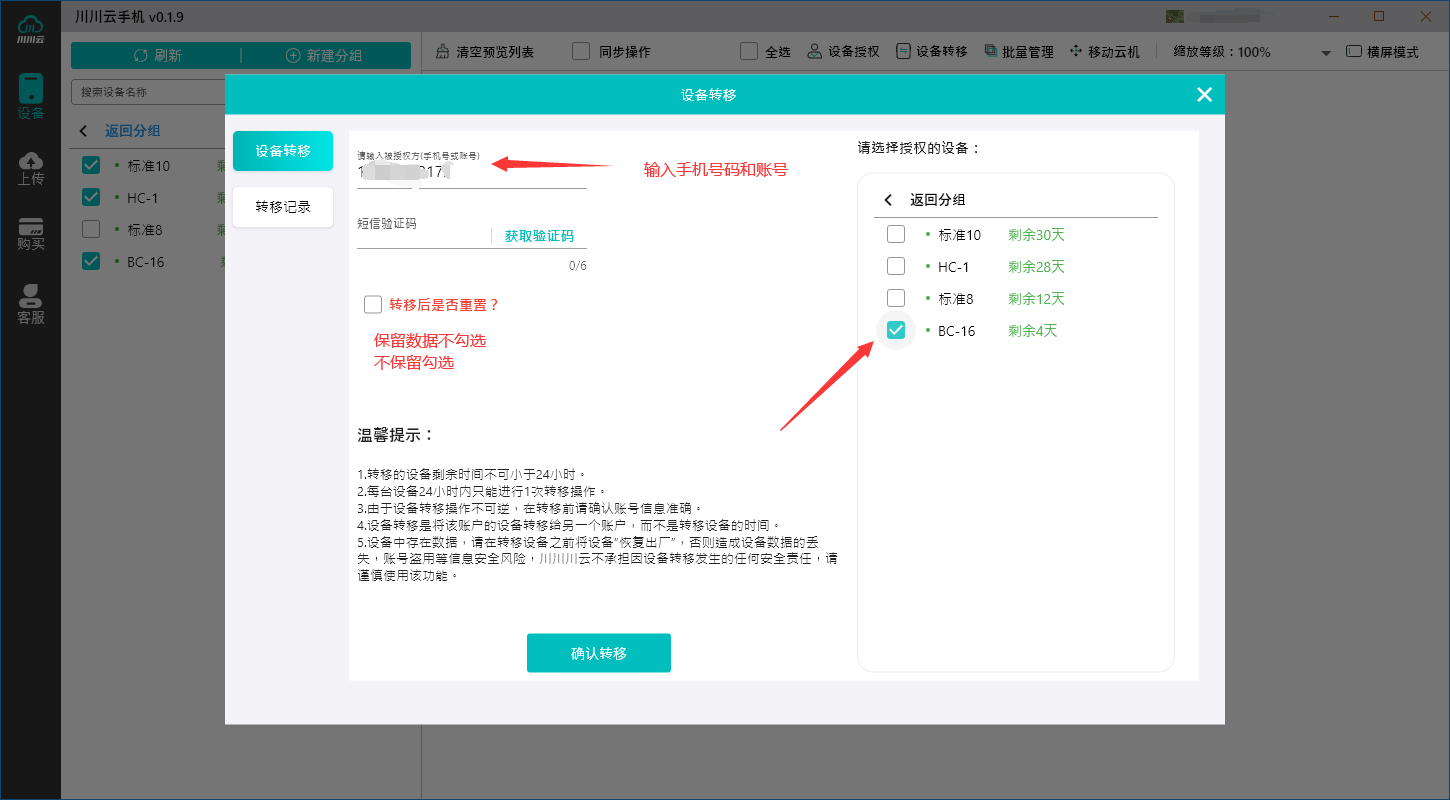Open the 设备 sidebar panel

pos(30,95)
